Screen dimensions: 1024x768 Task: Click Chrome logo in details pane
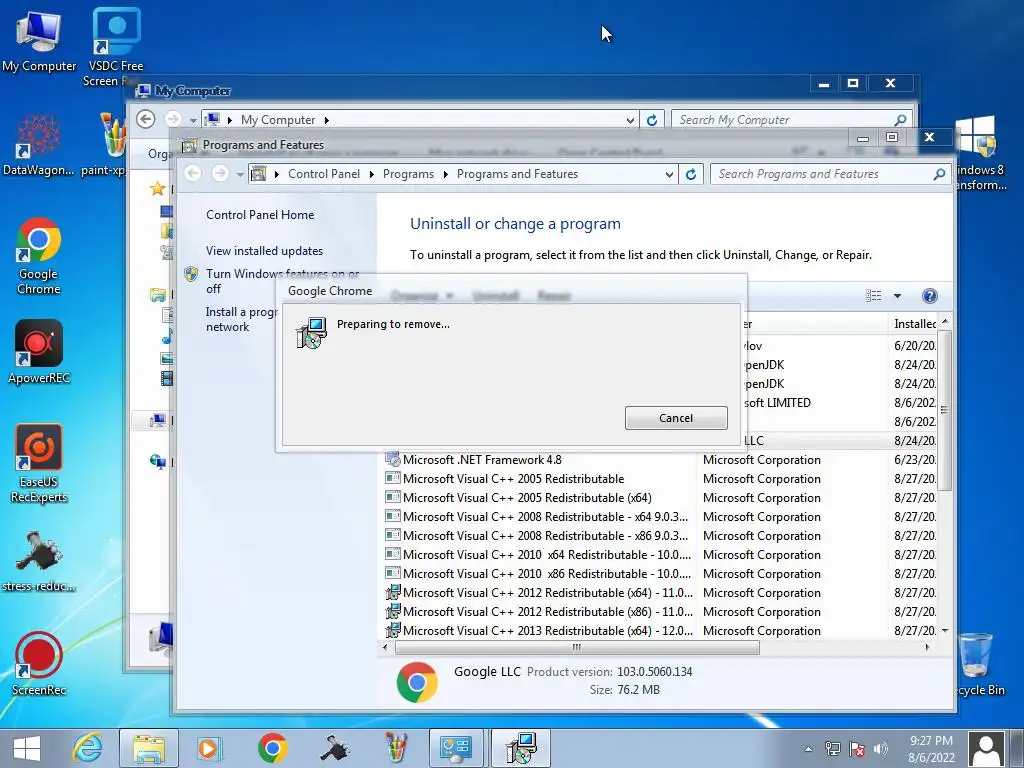pos(417,682)
